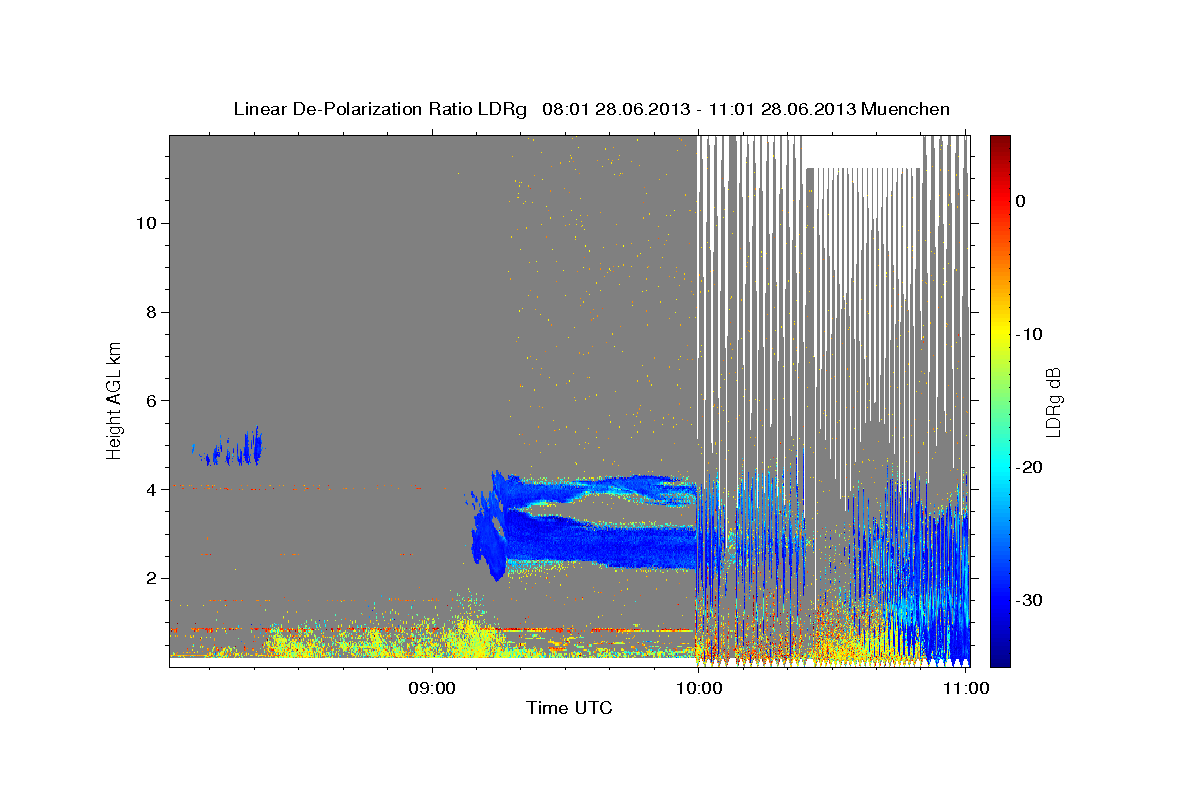Image resolution: width=1200 pixels, height=800 pixels.
Task: Click the '11:00' time tick label
Action: coord(966,688)
